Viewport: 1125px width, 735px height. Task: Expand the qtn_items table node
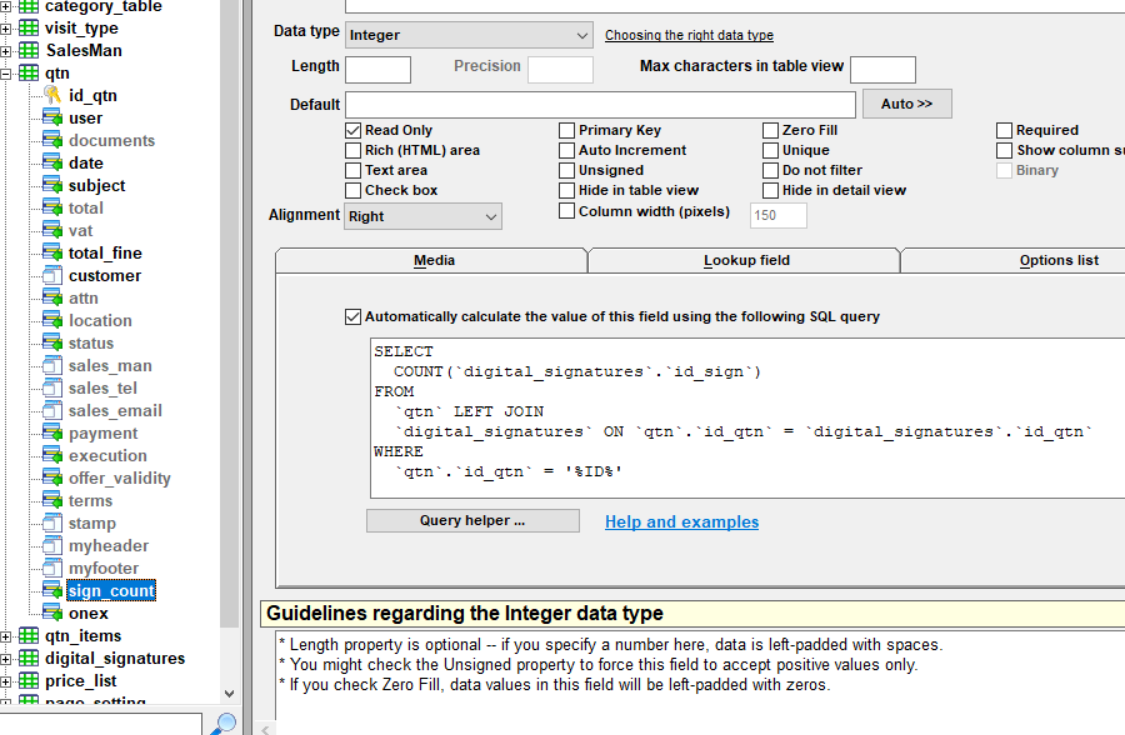coord(6,637)
